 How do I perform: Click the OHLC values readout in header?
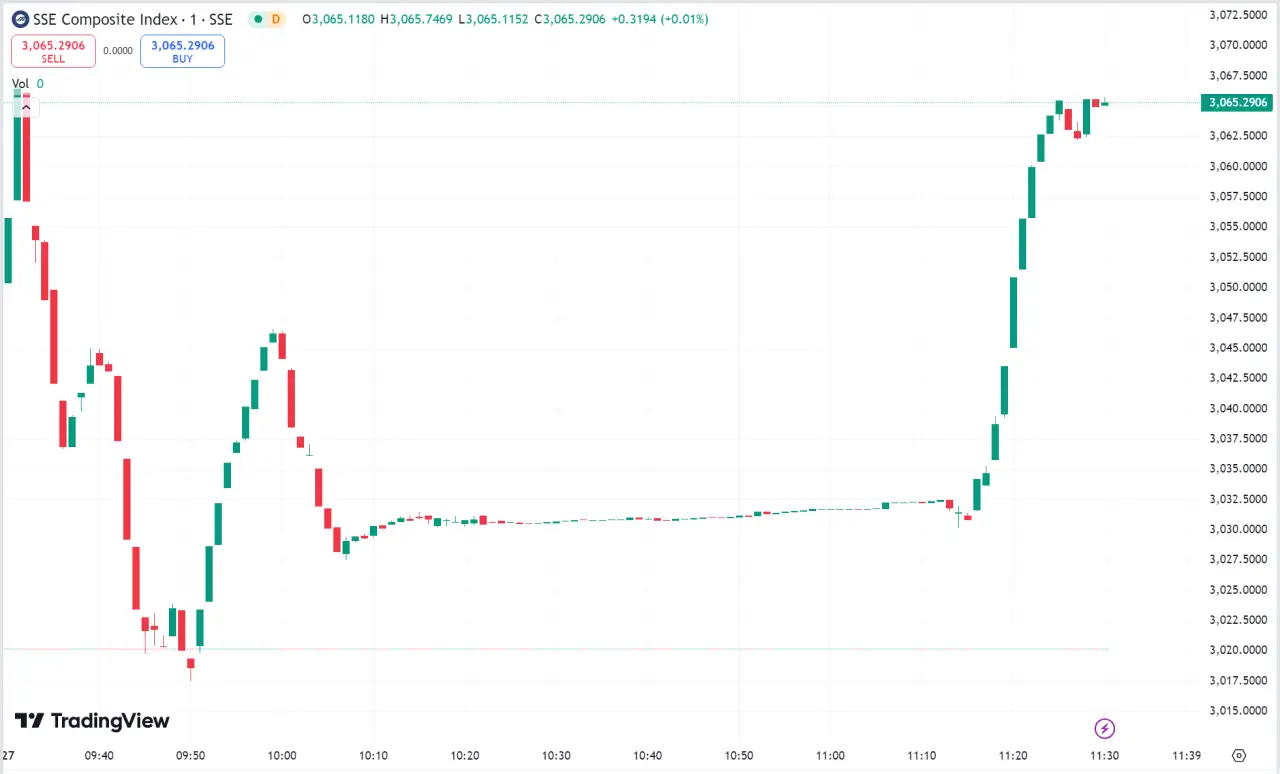pyautogui.click(x=507, y=19)
